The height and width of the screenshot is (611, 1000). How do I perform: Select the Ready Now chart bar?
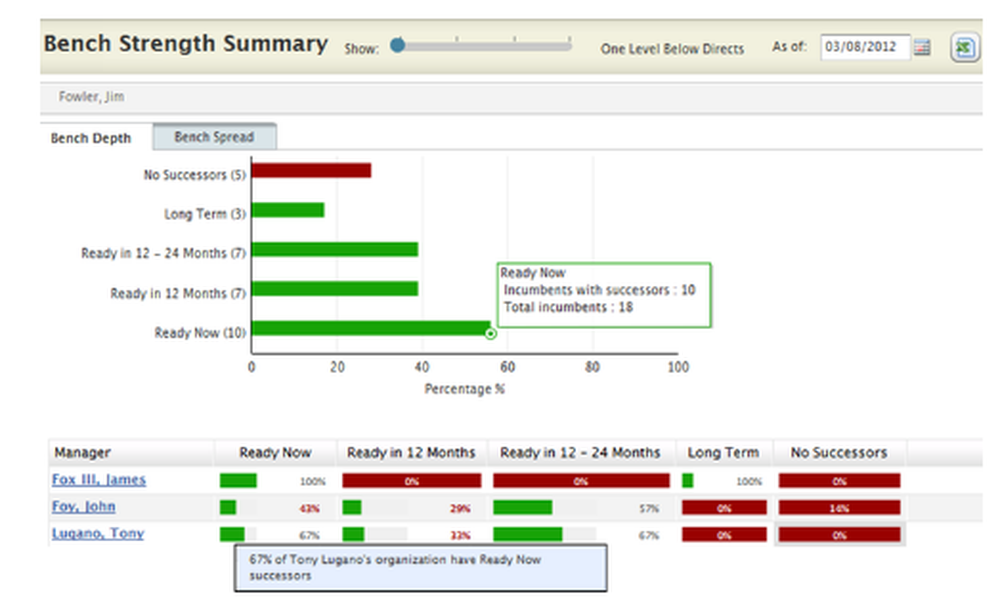click(x=370, y=331)
